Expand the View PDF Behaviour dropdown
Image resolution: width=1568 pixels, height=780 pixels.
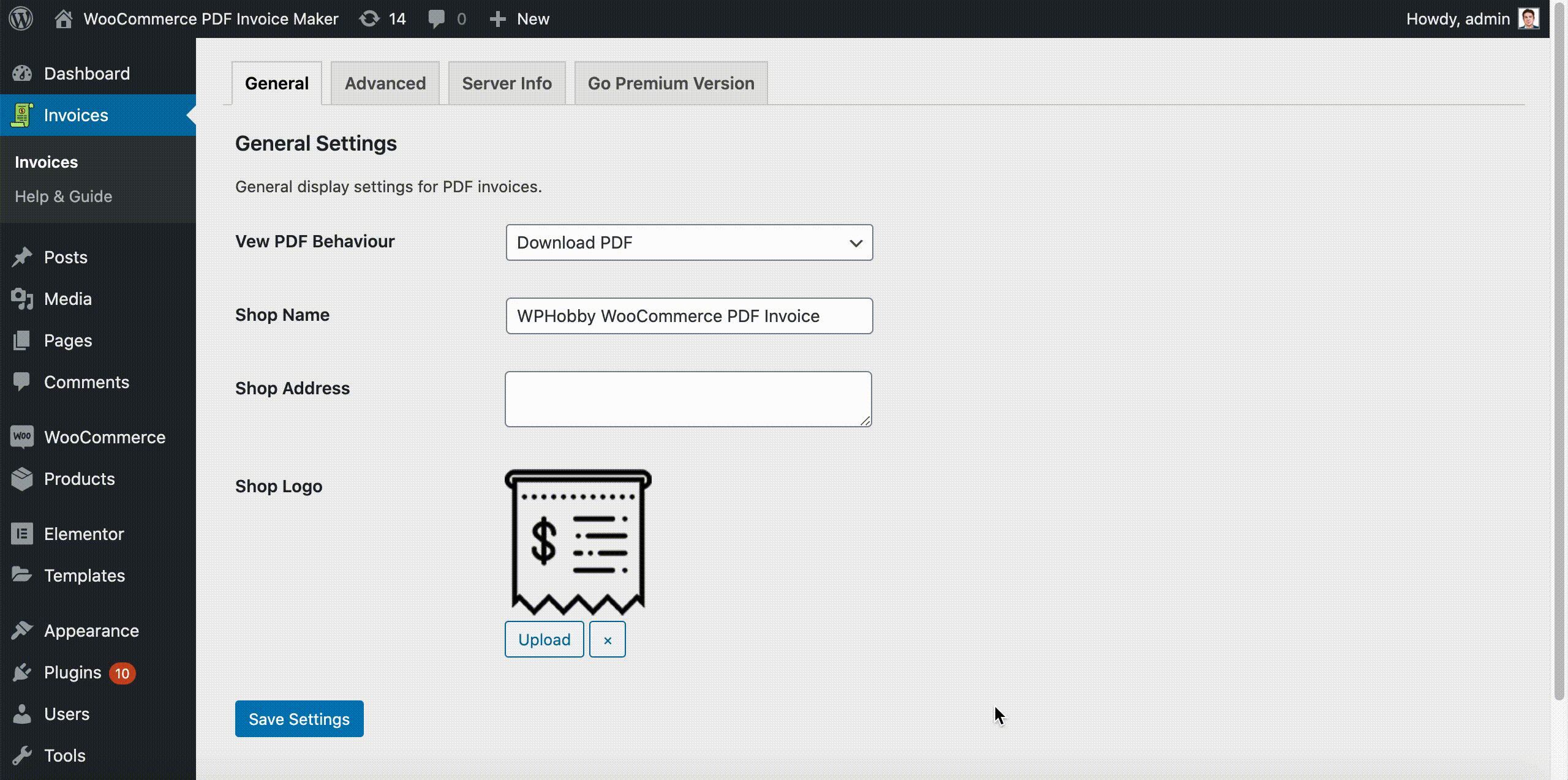pos(854,242)
